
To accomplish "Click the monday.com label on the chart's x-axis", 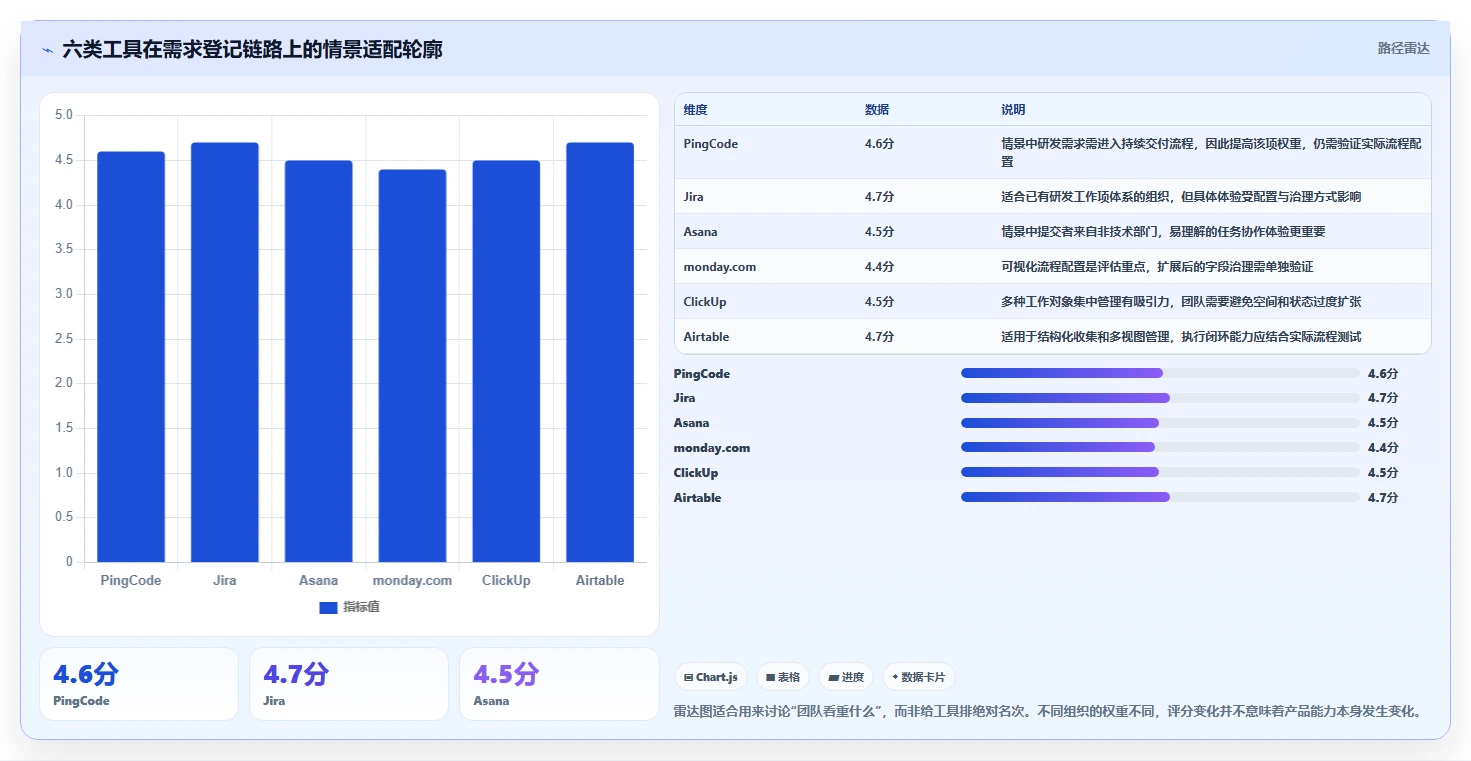I will [412, 581].
